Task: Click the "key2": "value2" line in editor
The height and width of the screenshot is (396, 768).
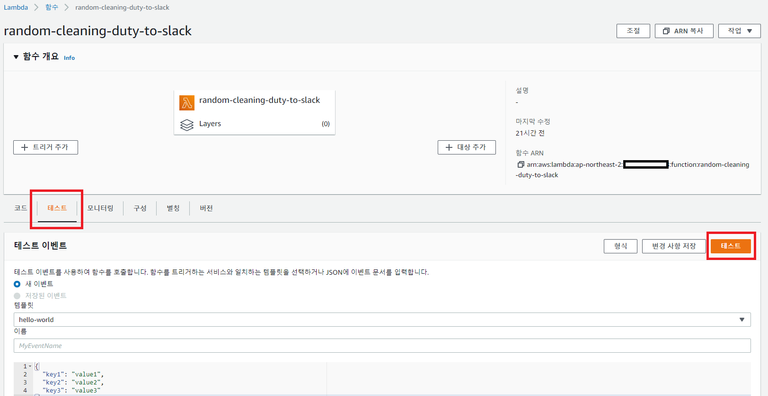Action: point(73,382)
